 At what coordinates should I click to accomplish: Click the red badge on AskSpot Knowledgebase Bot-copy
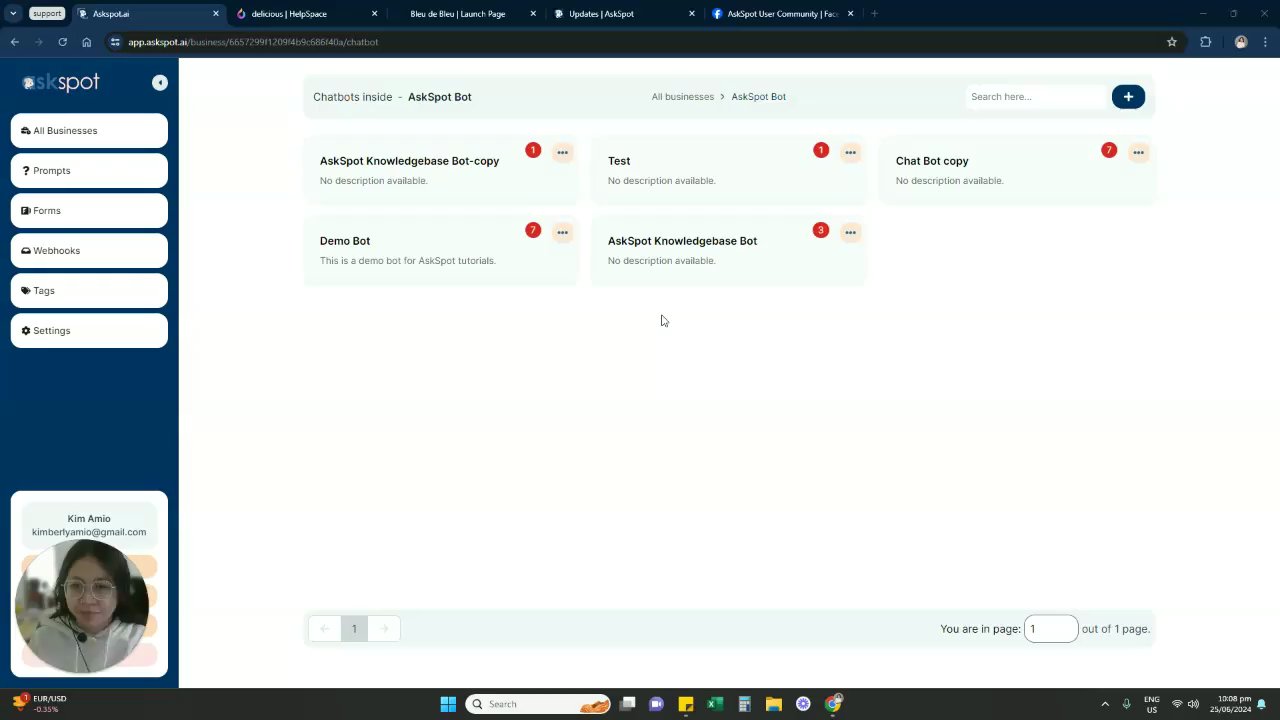click(533, 150)
